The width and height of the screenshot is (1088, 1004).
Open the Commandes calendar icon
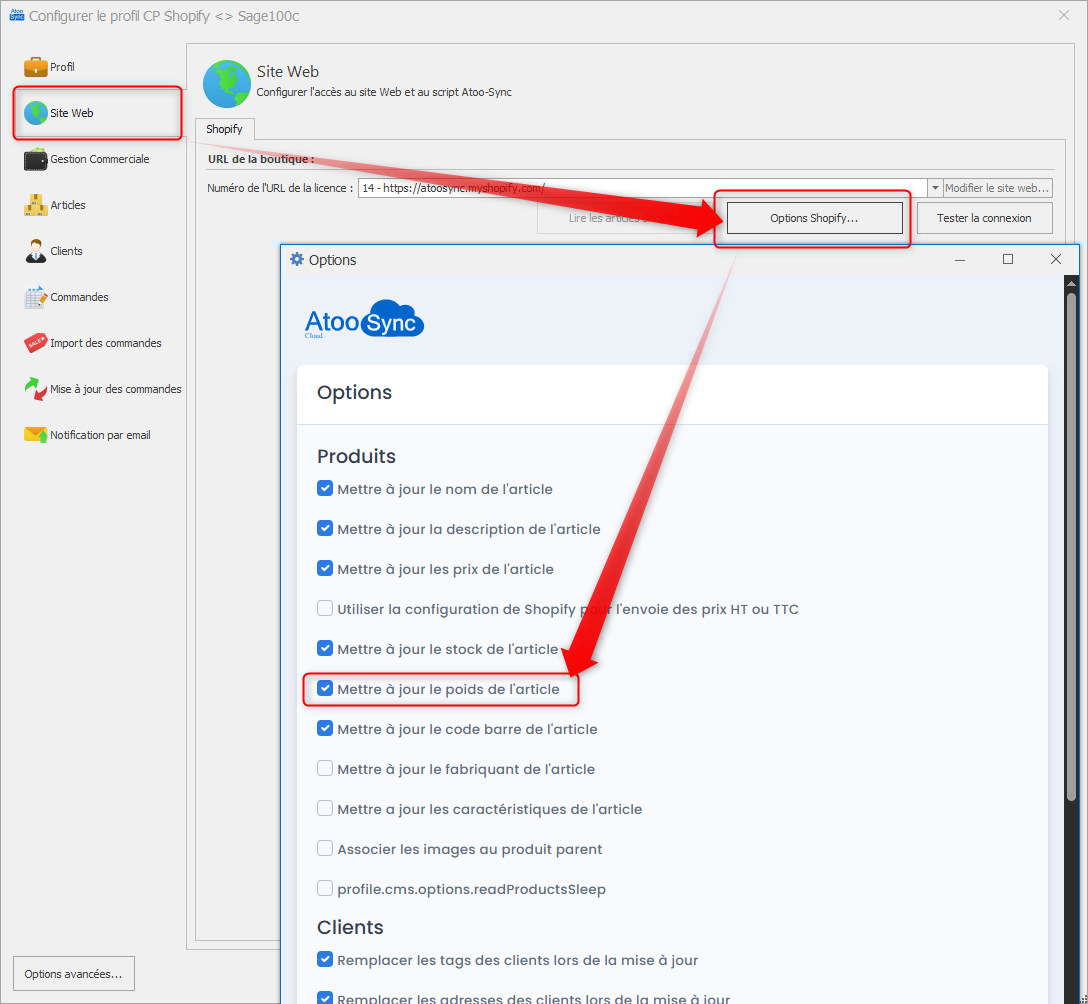click(35, 297)
